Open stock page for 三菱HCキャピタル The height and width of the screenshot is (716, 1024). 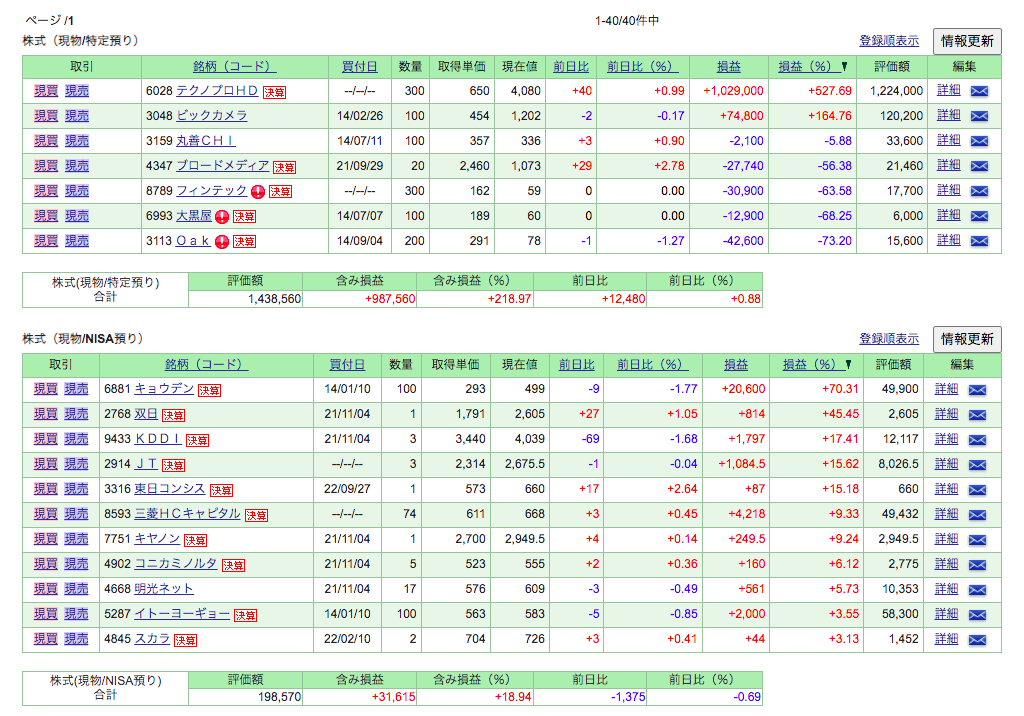(187, 513)
